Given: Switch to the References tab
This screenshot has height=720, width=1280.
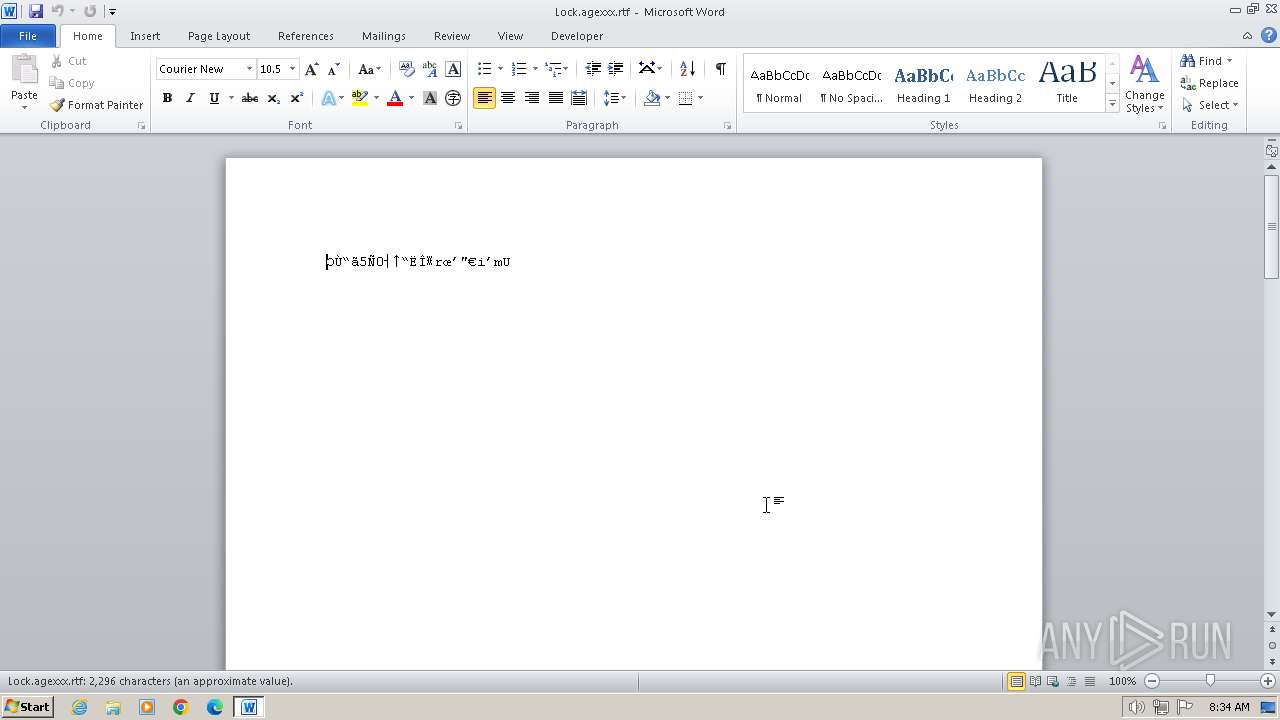Looking at the screenshot, I should (x=306, y=36).
